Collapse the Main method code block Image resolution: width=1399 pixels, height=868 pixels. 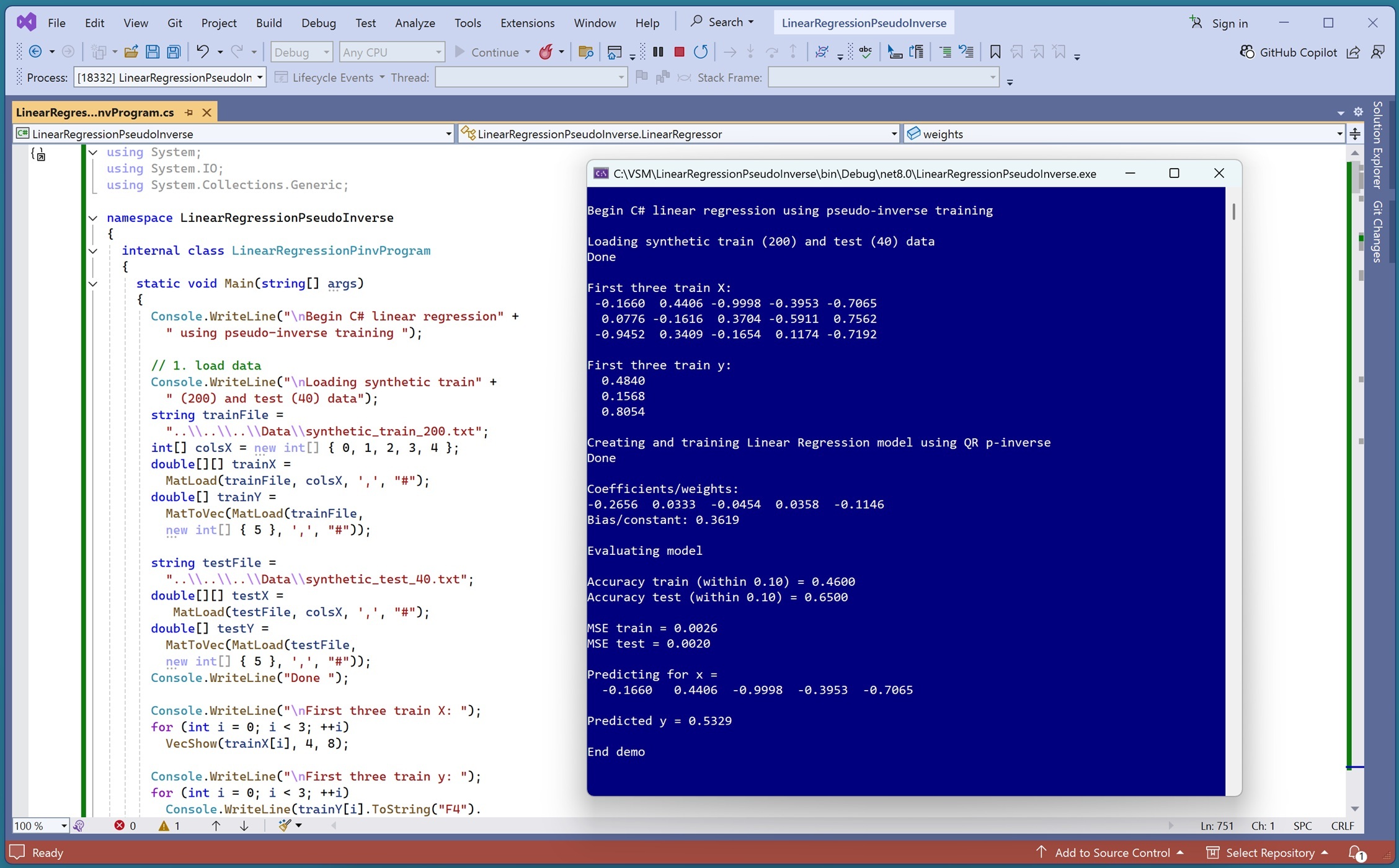93,283
